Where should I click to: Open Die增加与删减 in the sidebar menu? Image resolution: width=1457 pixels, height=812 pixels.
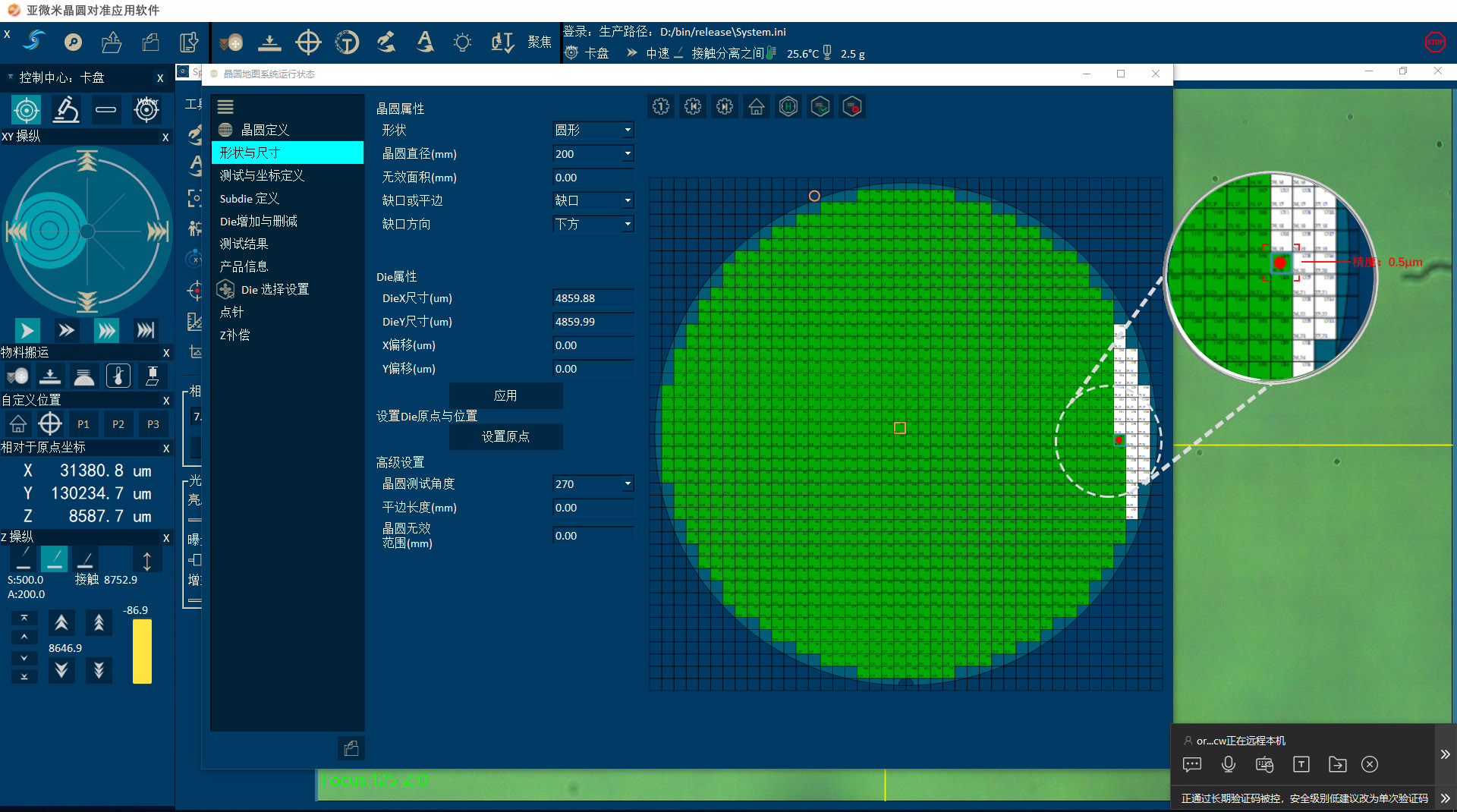click(x=259, y=221)
